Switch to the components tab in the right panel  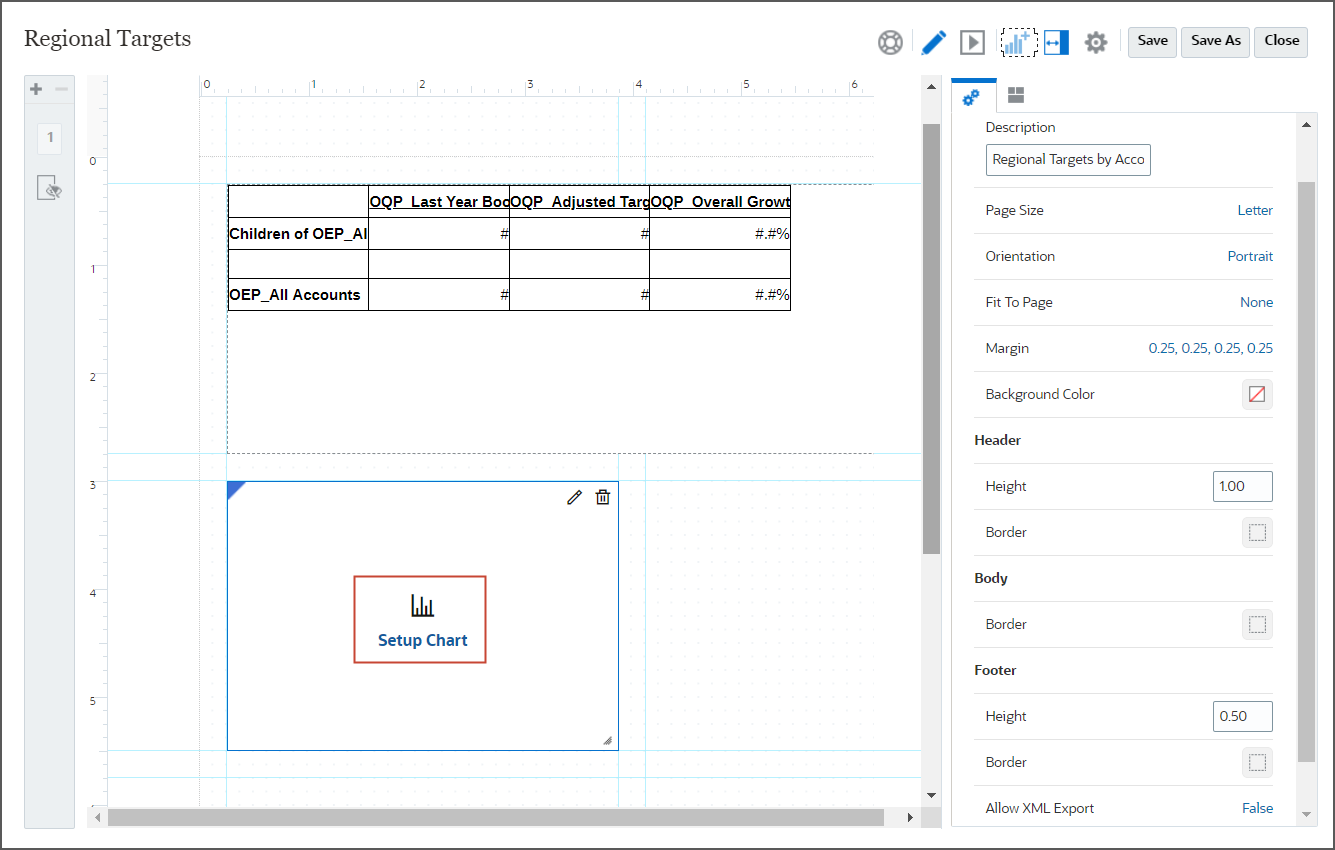[x=1015, y=94]
